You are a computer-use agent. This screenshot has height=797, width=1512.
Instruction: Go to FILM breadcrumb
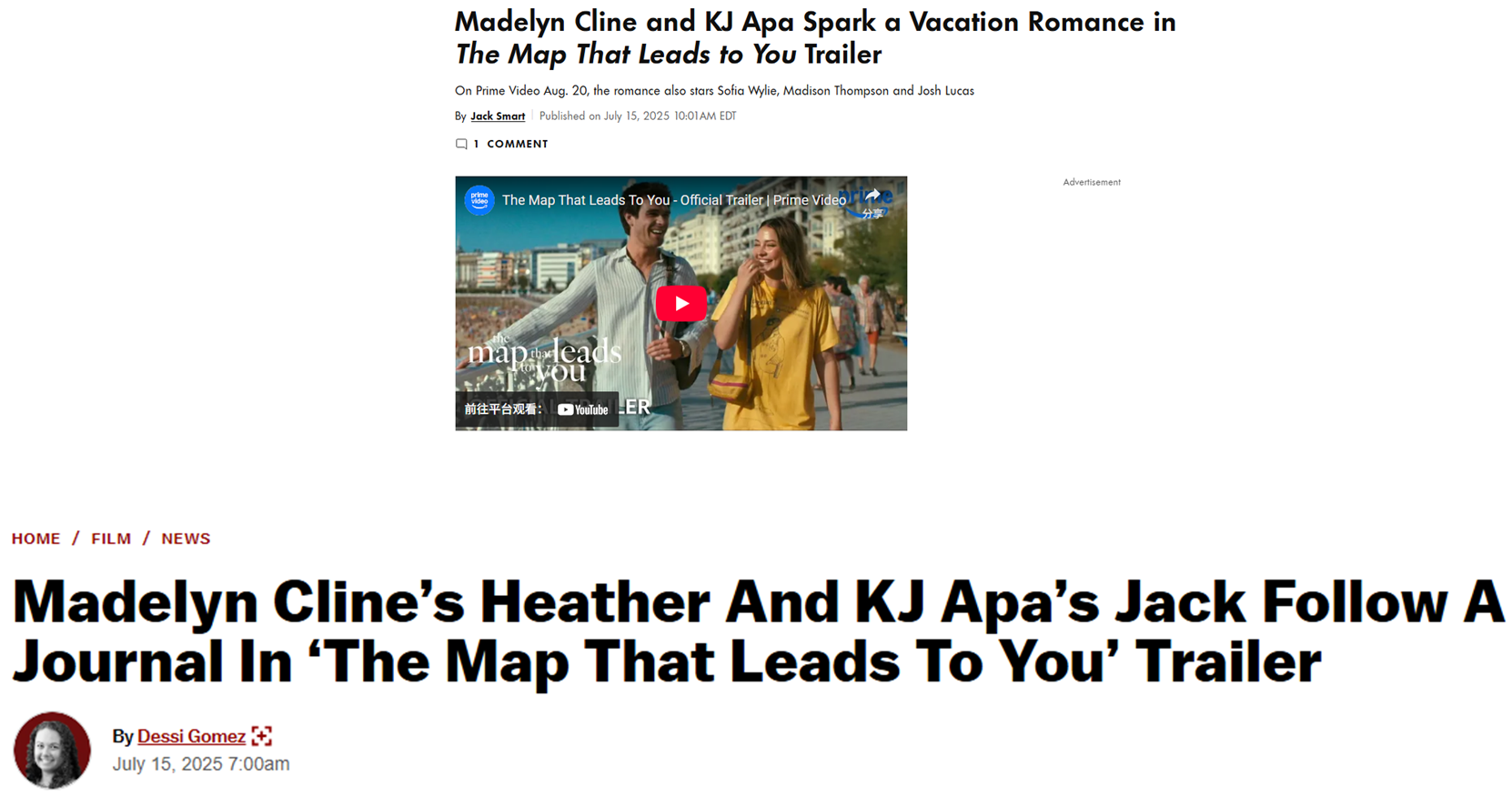111,539
